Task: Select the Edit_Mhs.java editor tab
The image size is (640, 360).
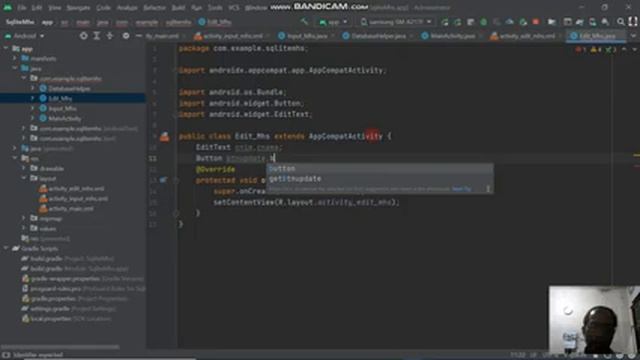Action: coord(597,36)
